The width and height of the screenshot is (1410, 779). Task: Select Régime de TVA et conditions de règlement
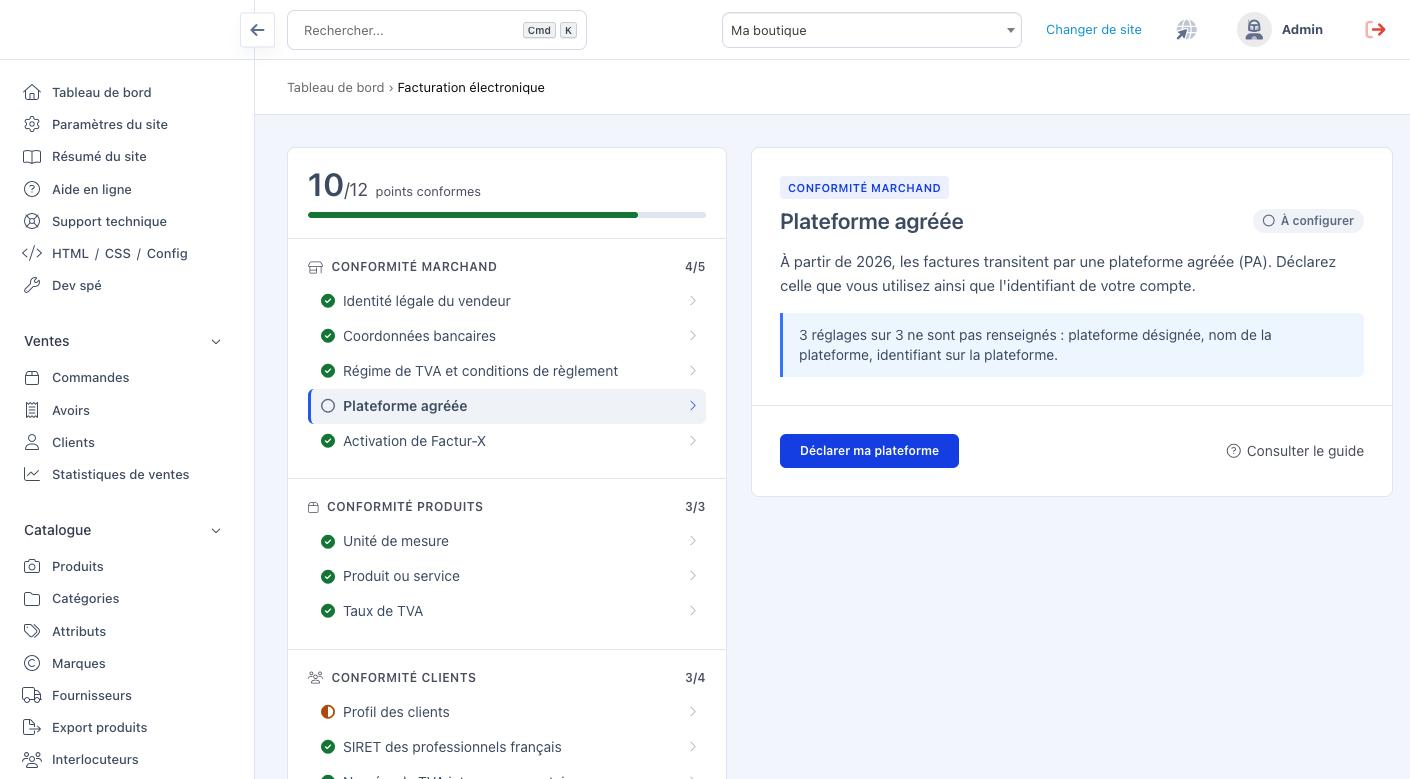pos(507,371)
